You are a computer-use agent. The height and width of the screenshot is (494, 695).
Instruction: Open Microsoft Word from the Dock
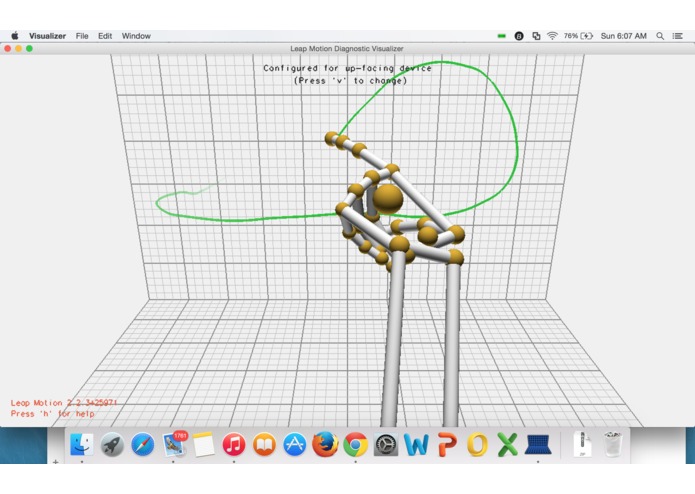pyautogui.click(x=416, y=444)
